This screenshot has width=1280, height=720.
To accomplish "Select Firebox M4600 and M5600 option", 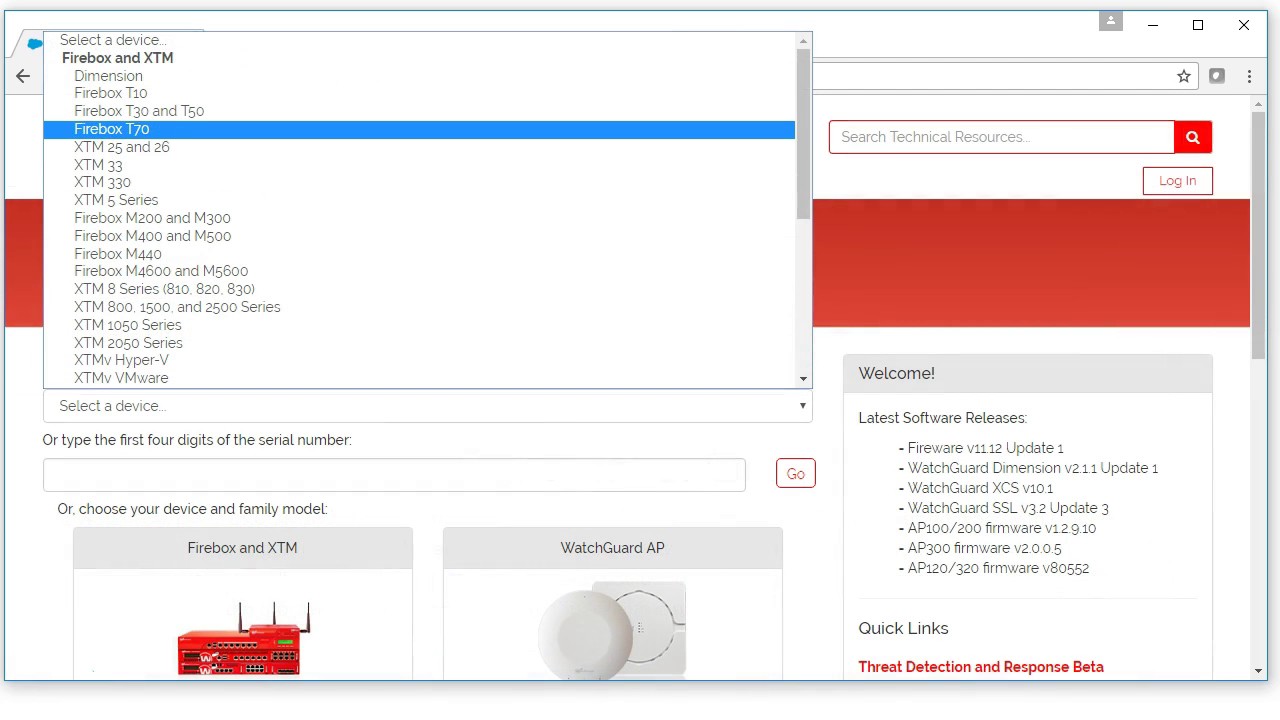I will point(419,271).
